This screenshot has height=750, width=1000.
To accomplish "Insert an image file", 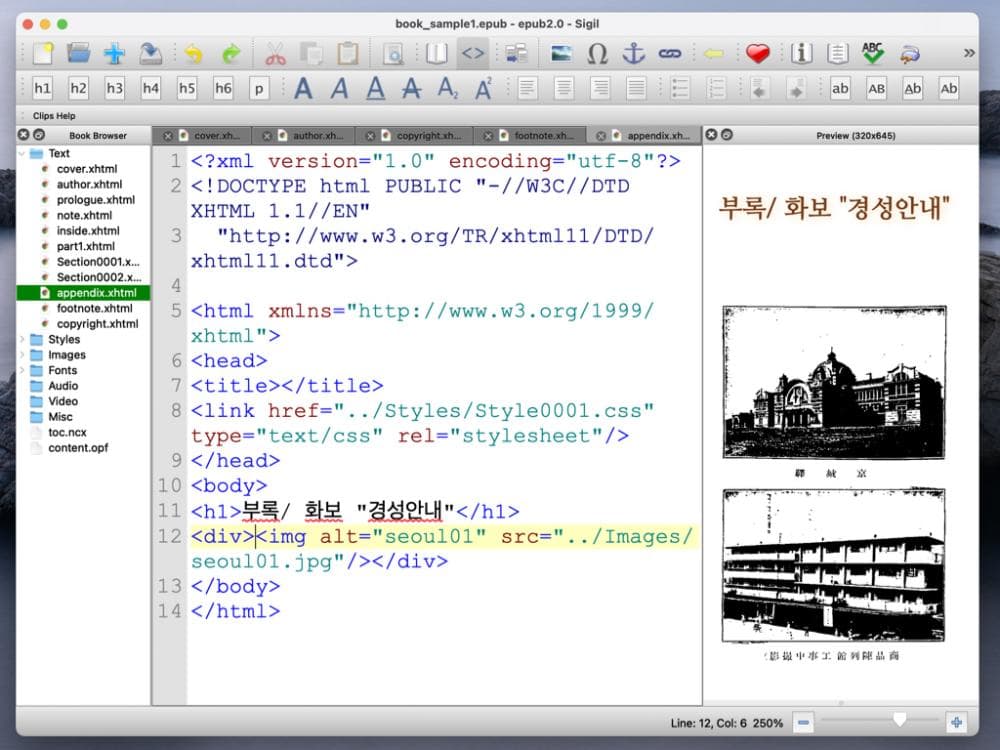I will 561,54.
